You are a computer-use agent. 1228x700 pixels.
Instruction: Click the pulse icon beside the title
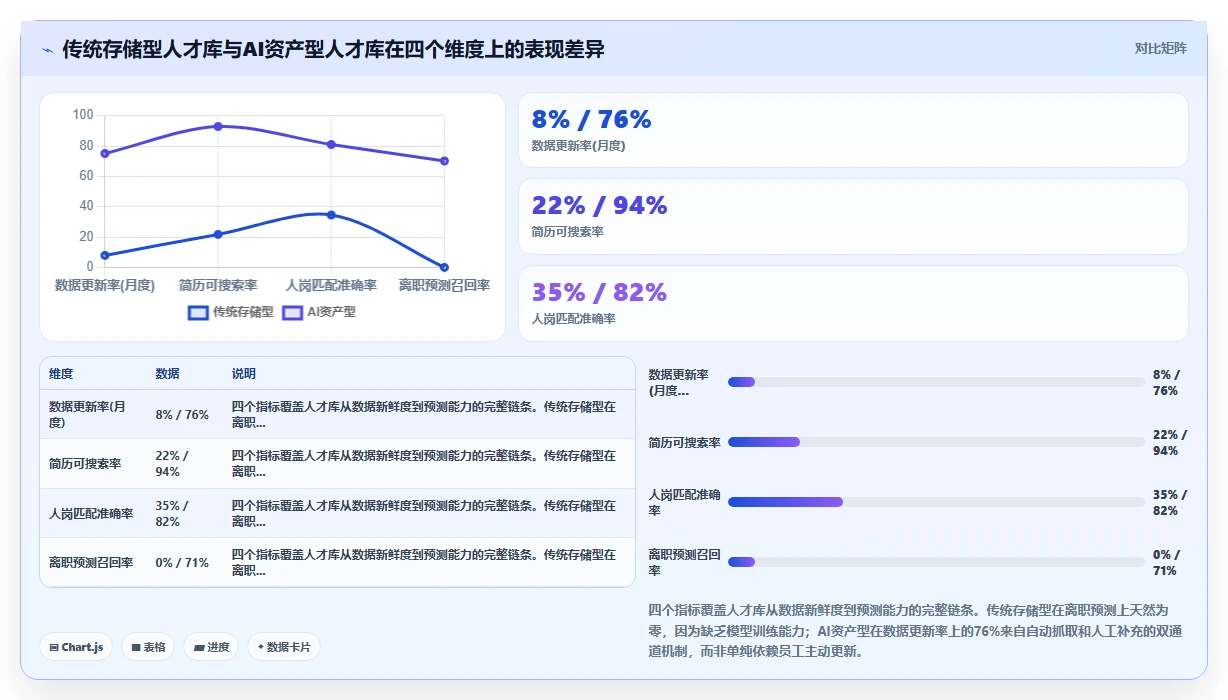(x=47, y=50)
